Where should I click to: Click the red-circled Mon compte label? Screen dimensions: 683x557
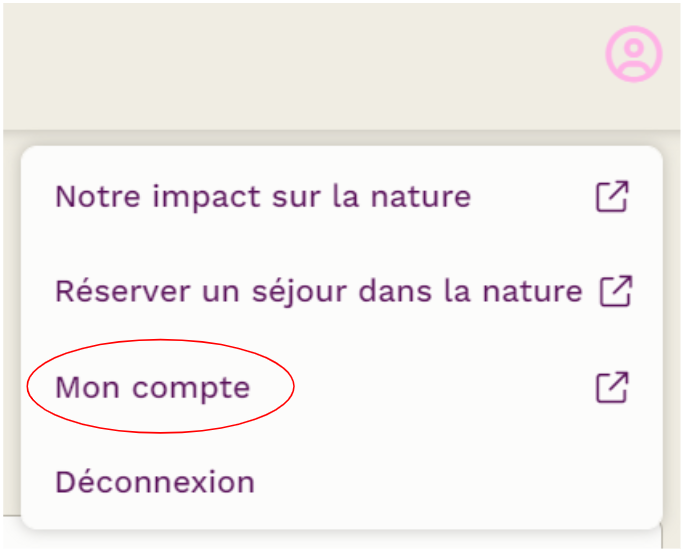(x=152, y=387)
